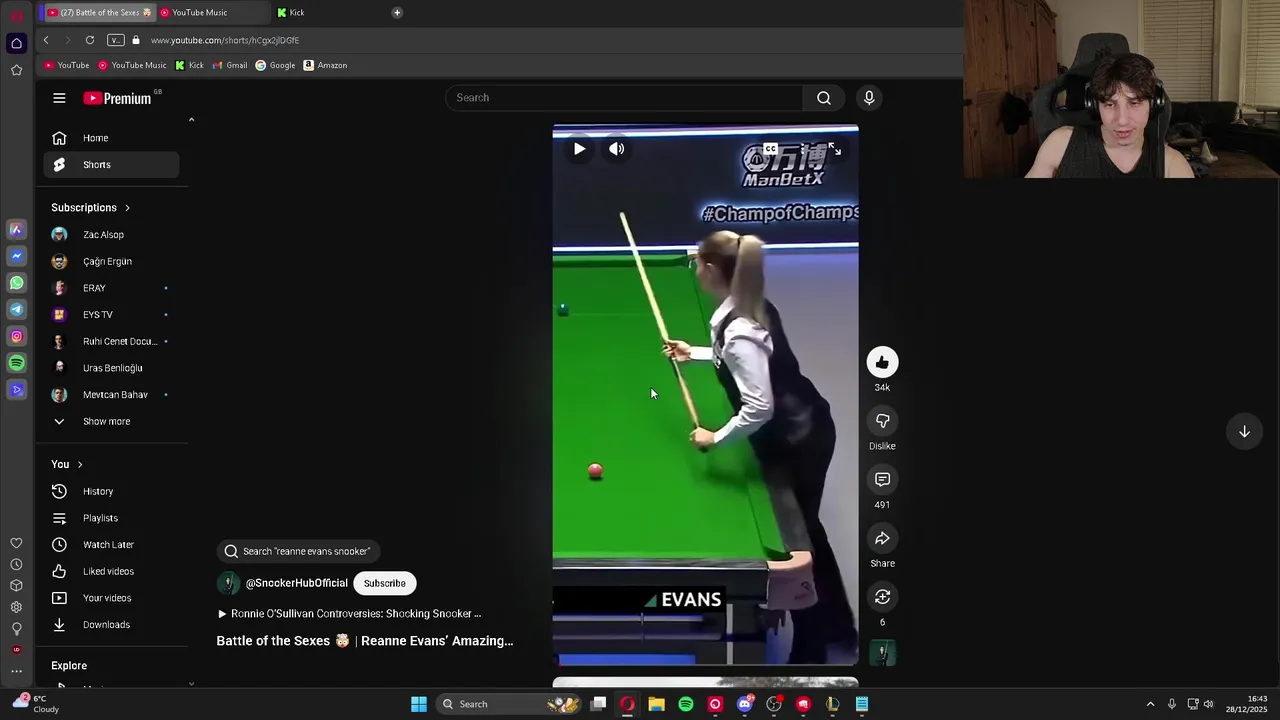Screen dimensions: 1280x720
Task: Share this Short
Action: pyautogui.click(x=882, y=538)
